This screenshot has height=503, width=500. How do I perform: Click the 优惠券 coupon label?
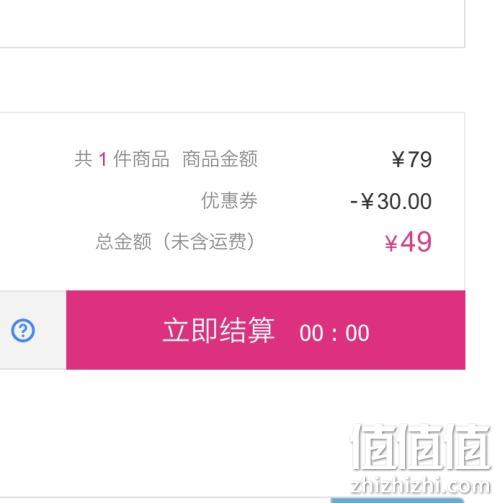(x=229, y=201)
